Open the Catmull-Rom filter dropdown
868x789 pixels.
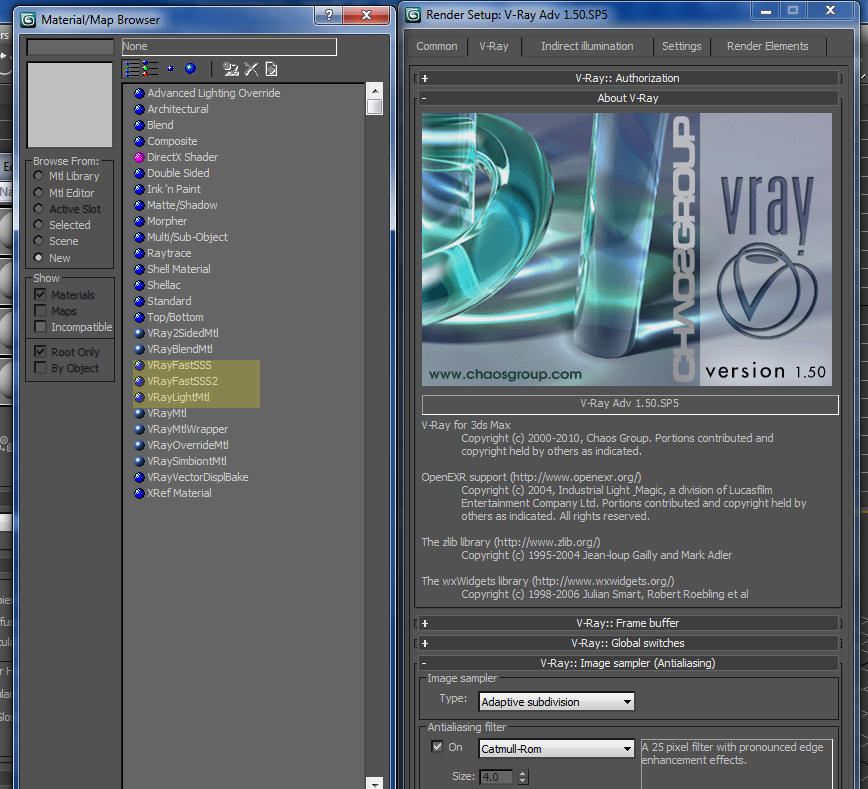556,749
